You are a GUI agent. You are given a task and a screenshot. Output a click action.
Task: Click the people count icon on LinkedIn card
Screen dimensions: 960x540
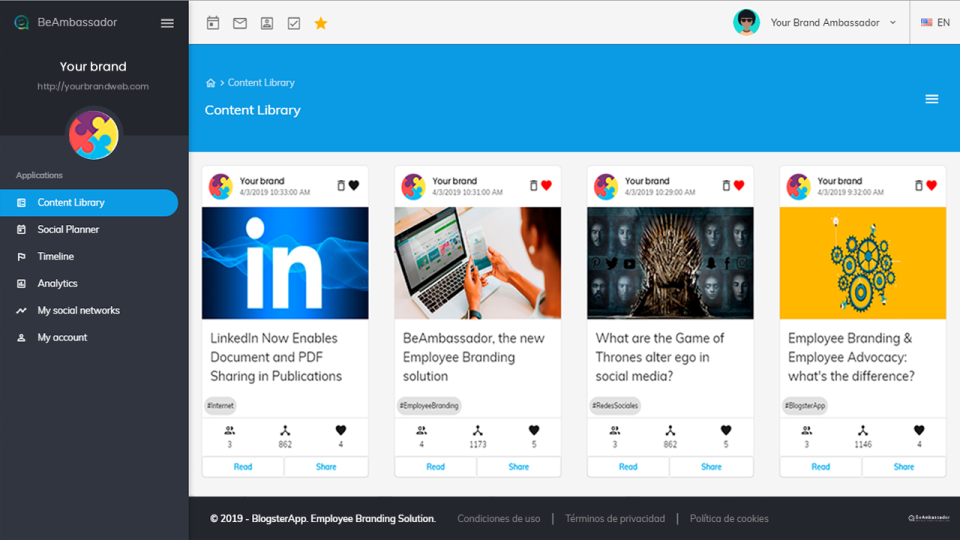(x=230, y=430)
